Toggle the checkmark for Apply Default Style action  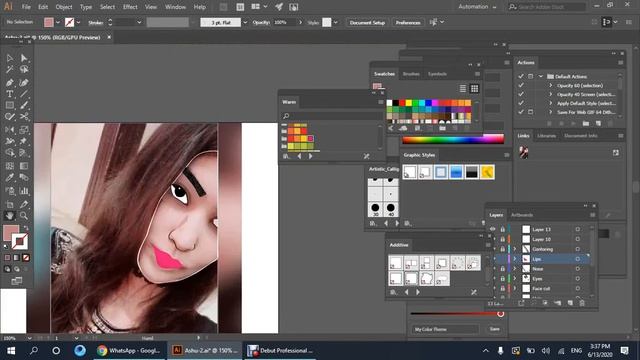click(x=521, y=103)
